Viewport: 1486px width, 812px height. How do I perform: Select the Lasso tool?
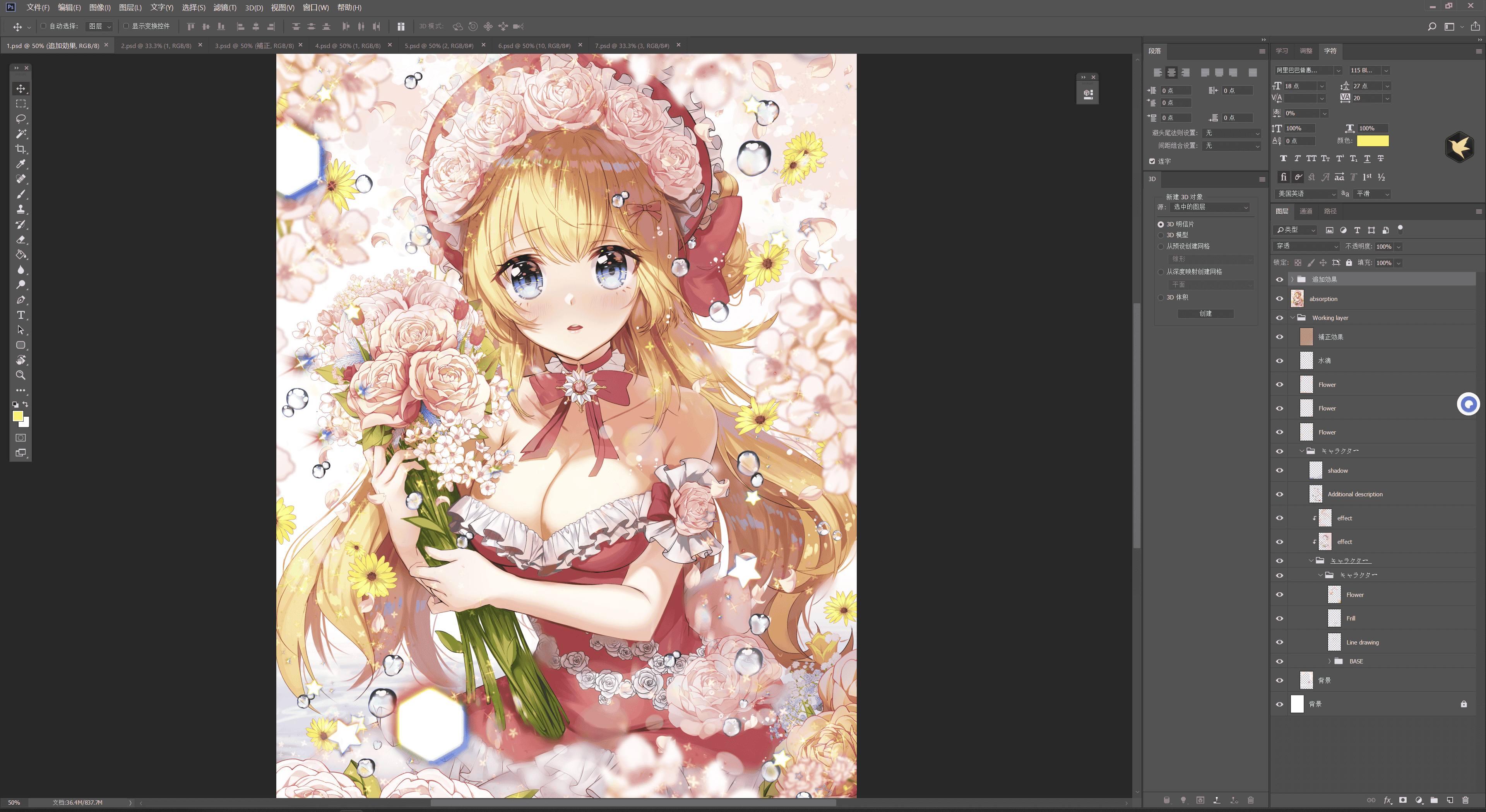[x=21, y=119]
